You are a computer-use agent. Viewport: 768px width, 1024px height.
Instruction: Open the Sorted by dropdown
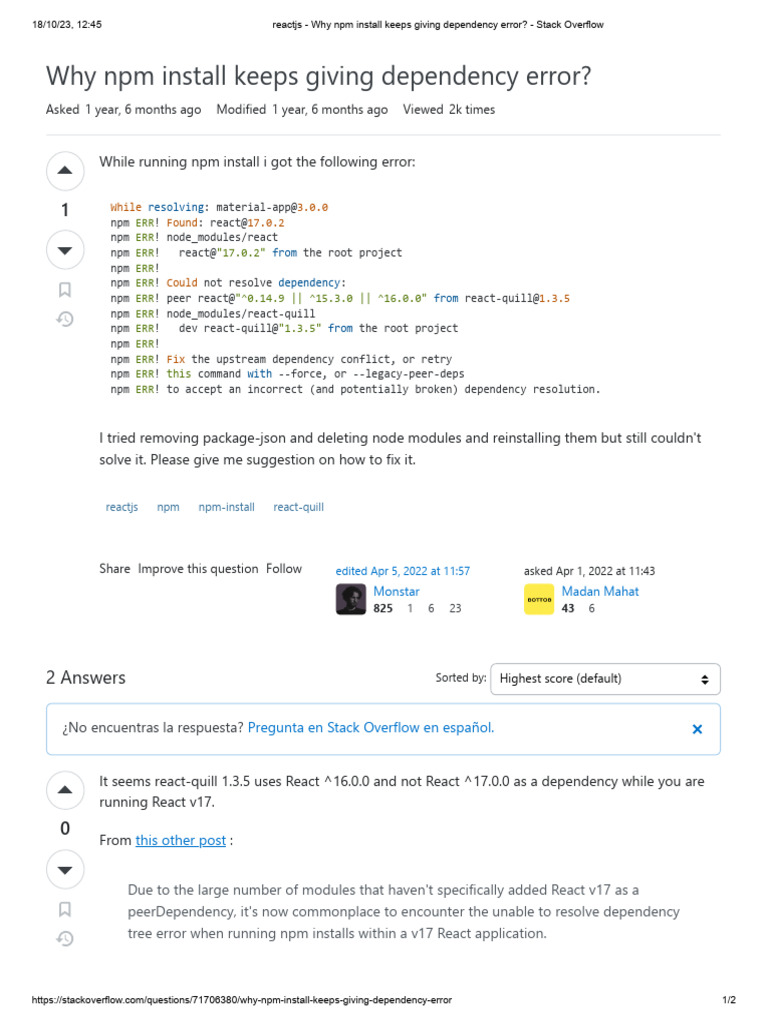(605, 679)
